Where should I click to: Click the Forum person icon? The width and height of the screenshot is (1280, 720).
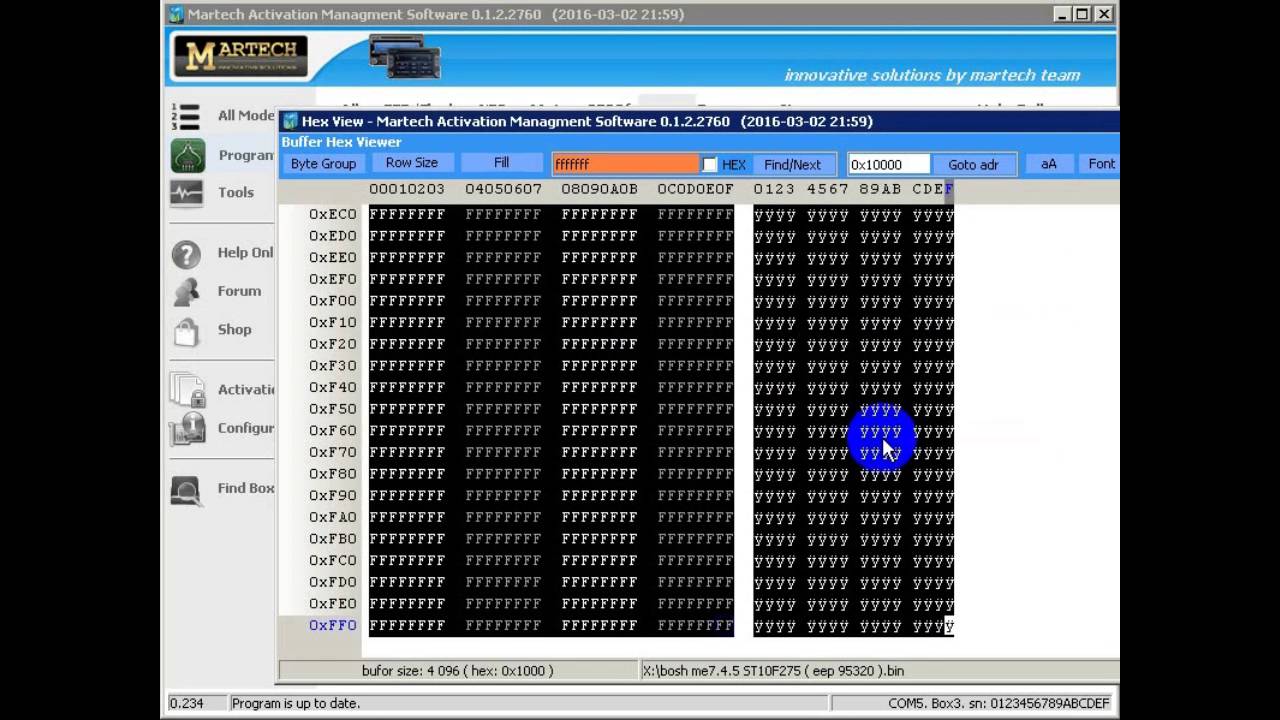click(186, 292)
